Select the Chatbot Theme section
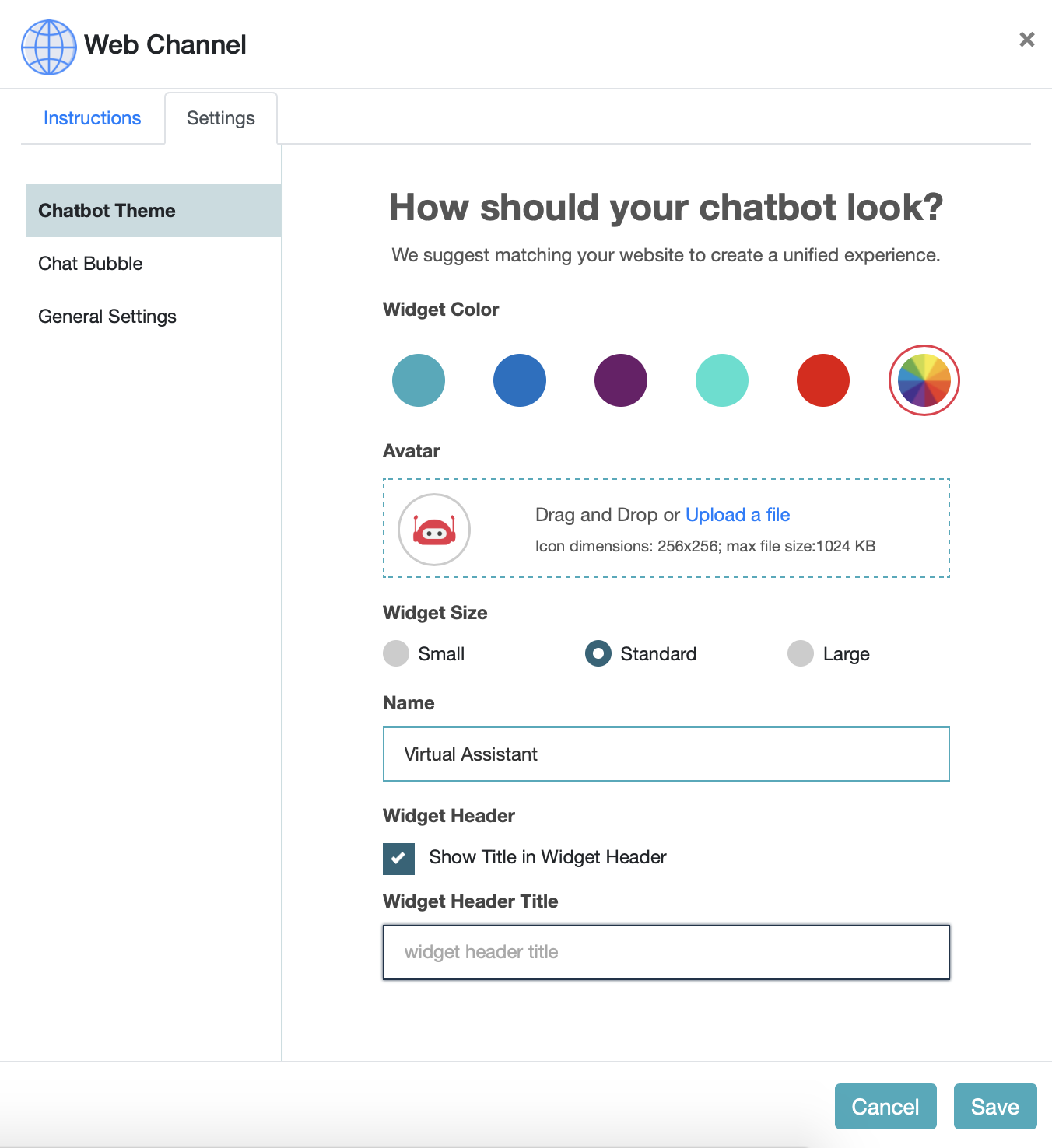 (106, 210)
